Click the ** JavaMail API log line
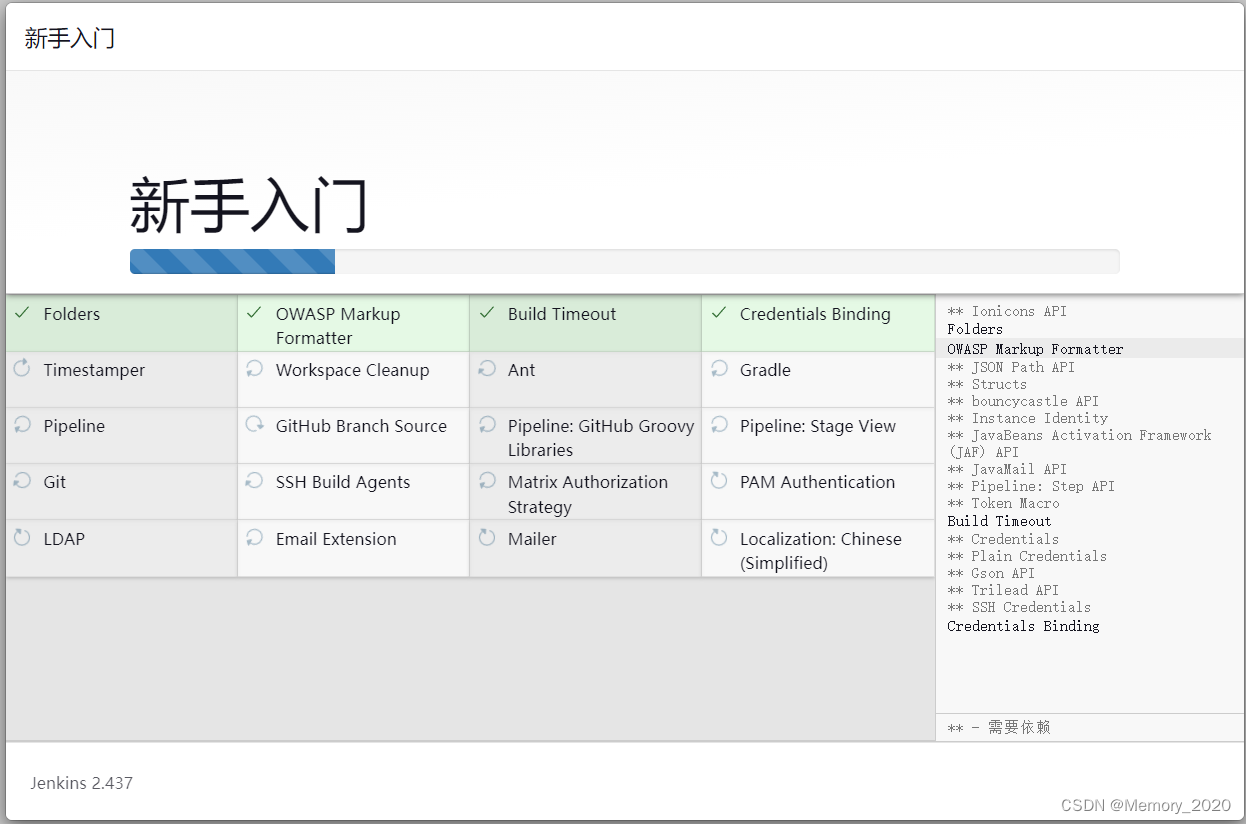This screenshot has width=1246, height=824. click(1007, 469)
